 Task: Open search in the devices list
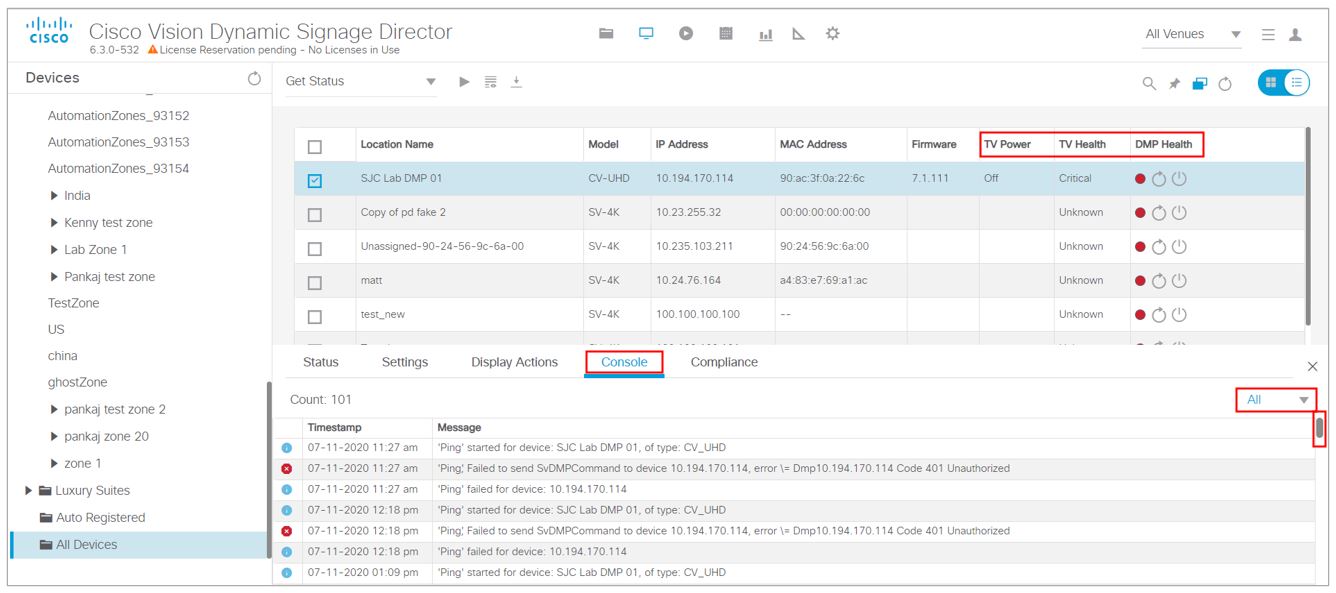pyautogui.click(x=1149, y=83)
